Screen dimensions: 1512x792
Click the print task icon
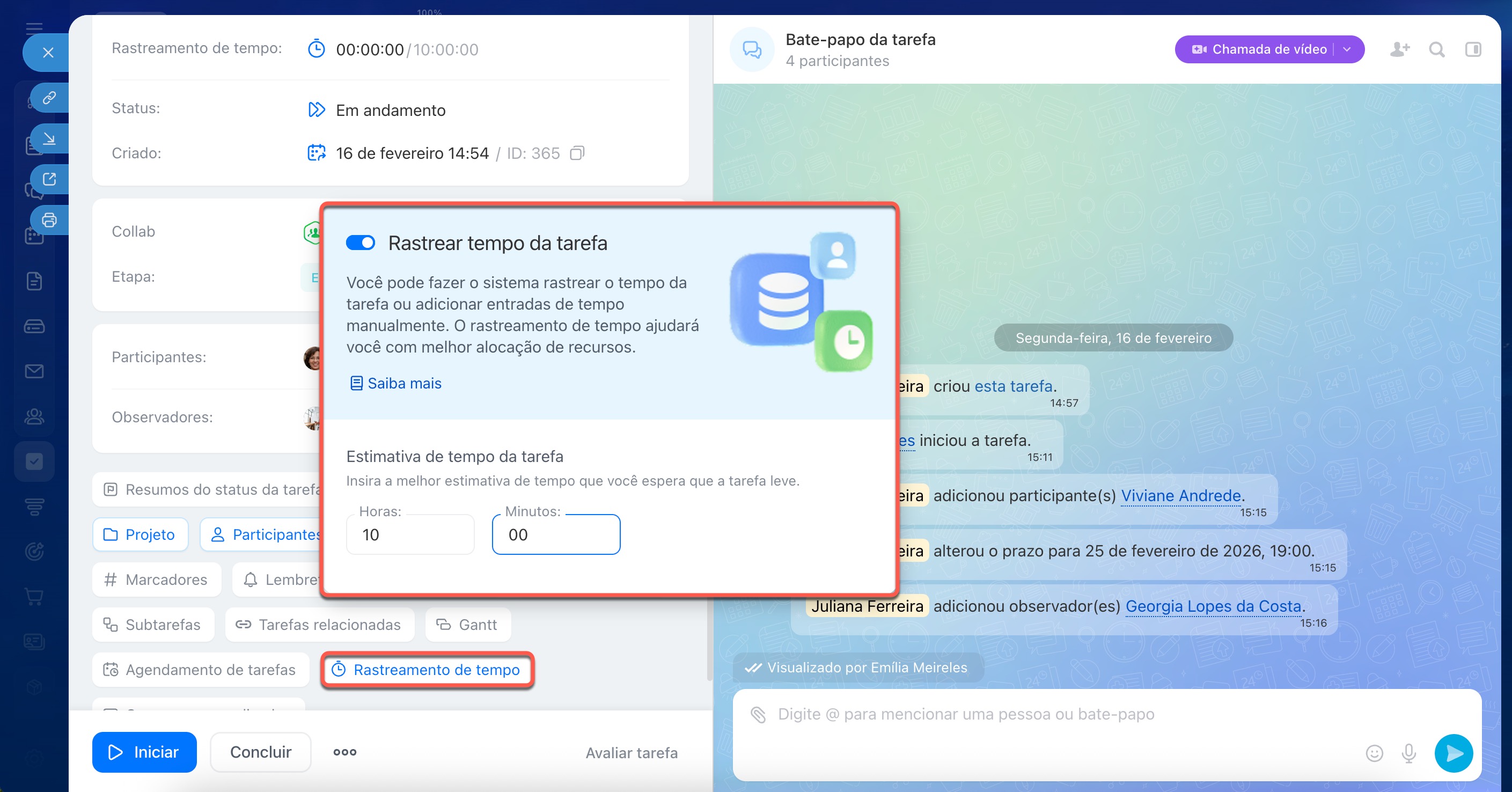pos(49,220)
